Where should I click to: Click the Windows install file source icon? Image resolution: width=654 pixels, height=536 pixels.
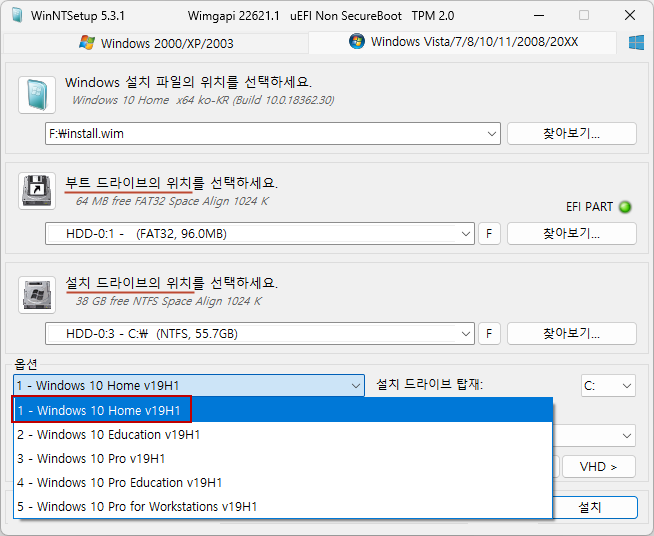37,95
